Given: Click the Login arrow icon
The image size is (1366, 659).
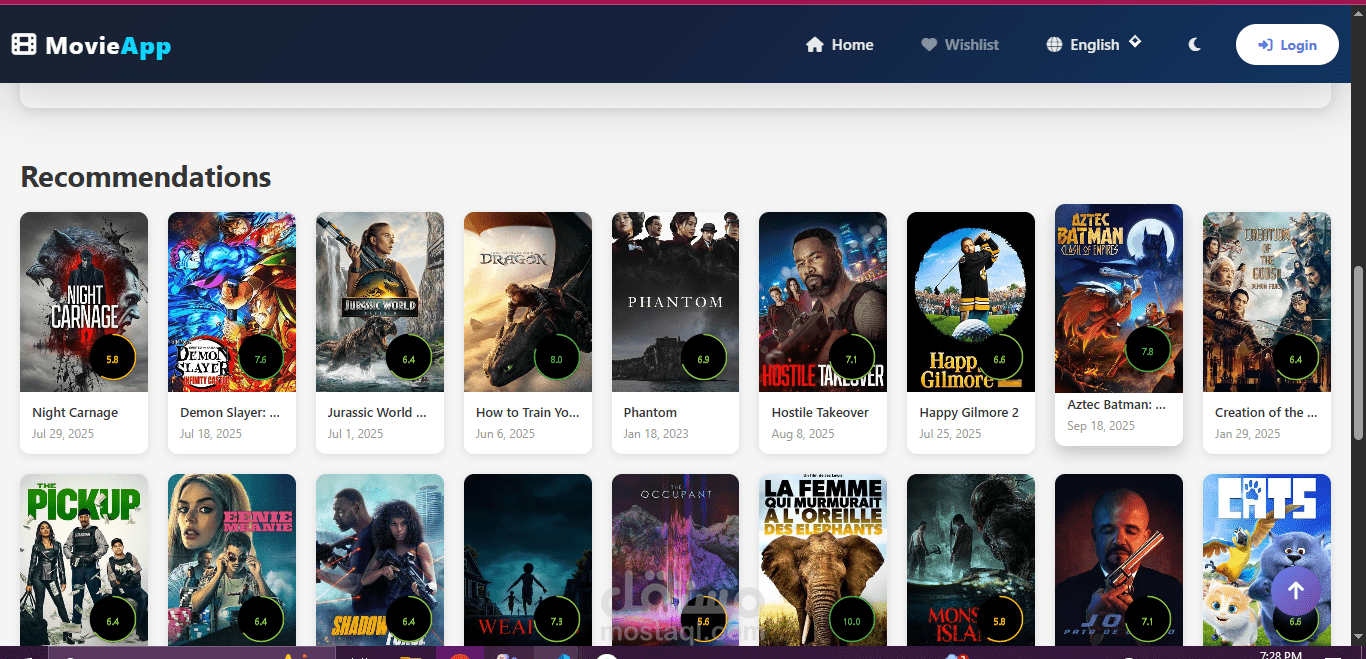Looking at the screenshot, I should [1265, 45].
